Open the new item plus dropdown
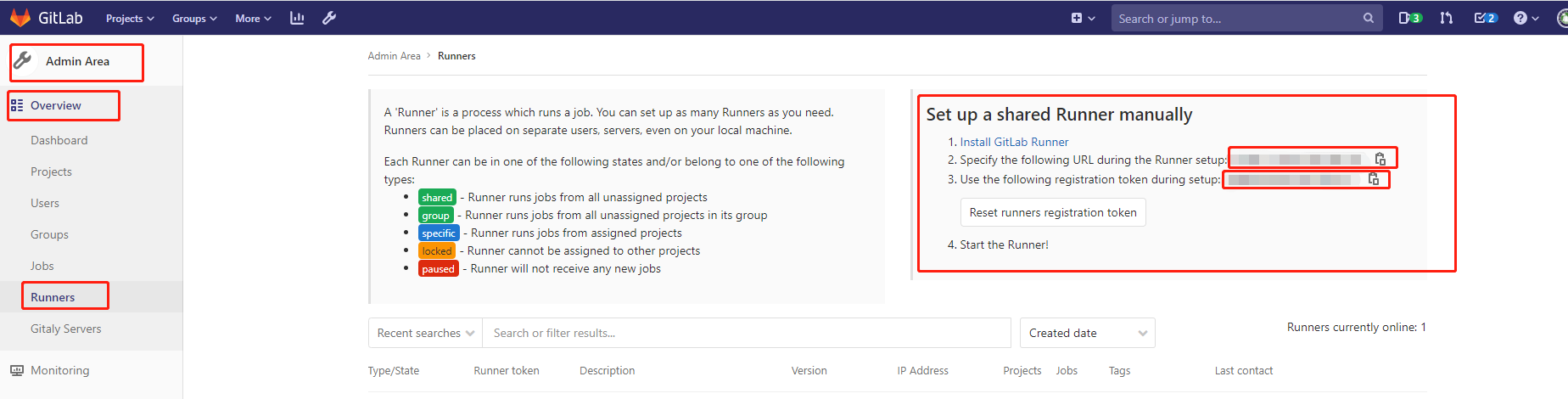The width and height of the screenshot is (1568, 399). [1083, 18]
